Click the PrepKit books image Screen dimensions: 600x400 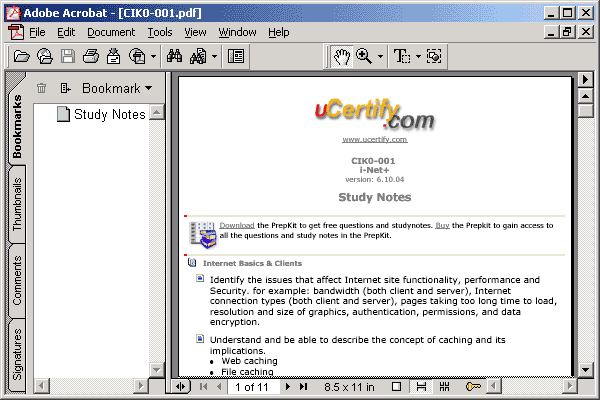(x=203, y=235)
